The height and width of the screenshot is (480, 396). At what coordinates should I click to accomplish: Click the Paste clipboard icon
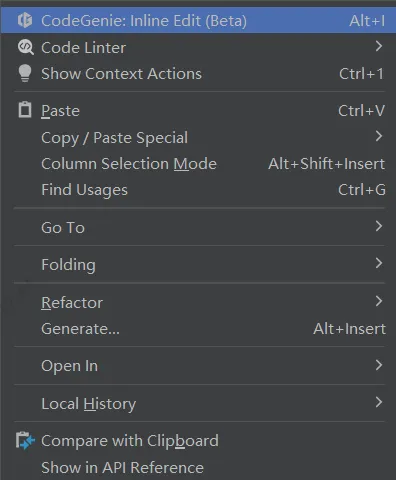tap(25, 110)
